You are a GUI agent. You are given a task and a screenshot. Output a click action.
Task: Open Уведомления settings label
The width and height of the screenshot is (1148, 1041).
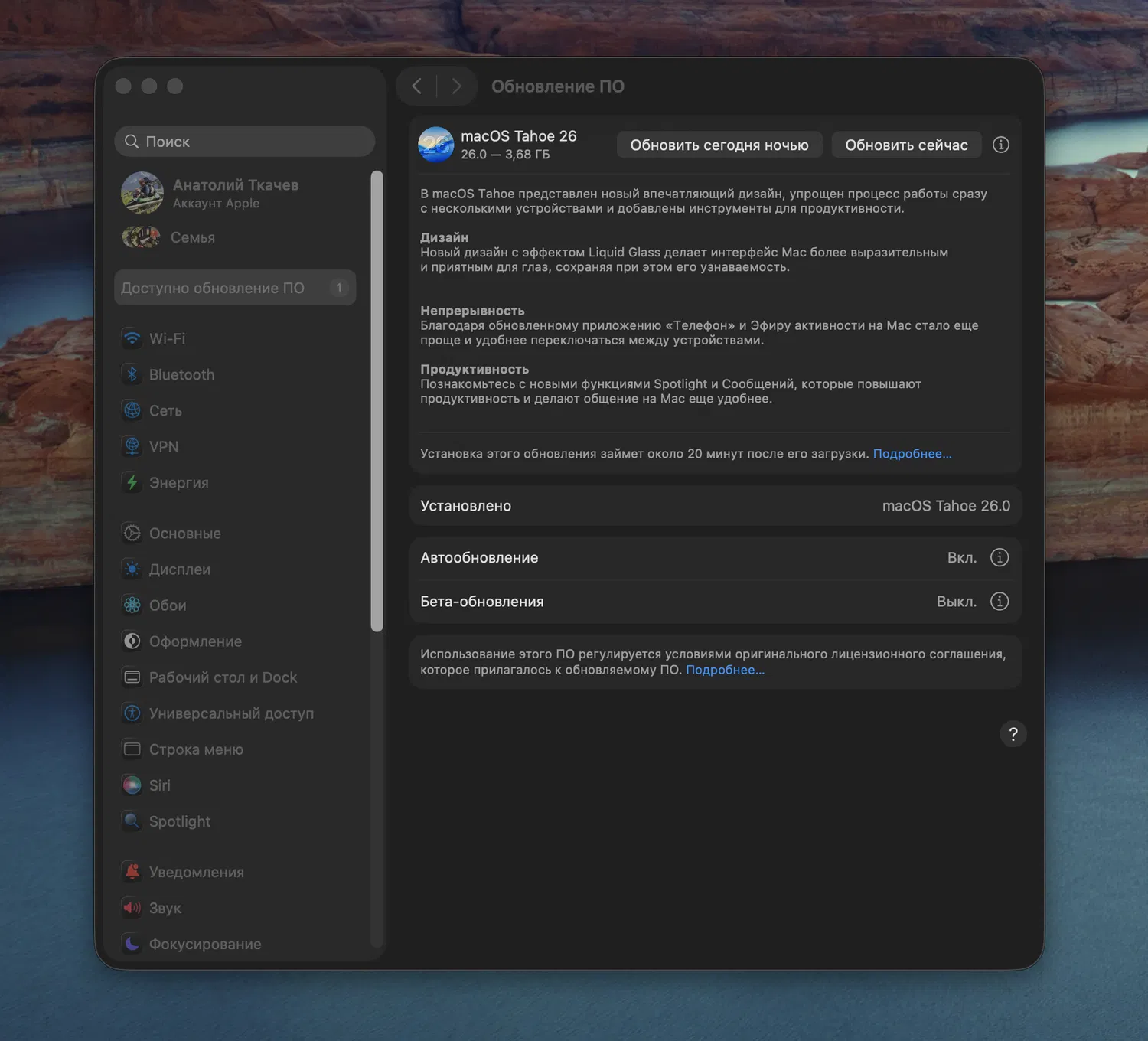[197, 871]
